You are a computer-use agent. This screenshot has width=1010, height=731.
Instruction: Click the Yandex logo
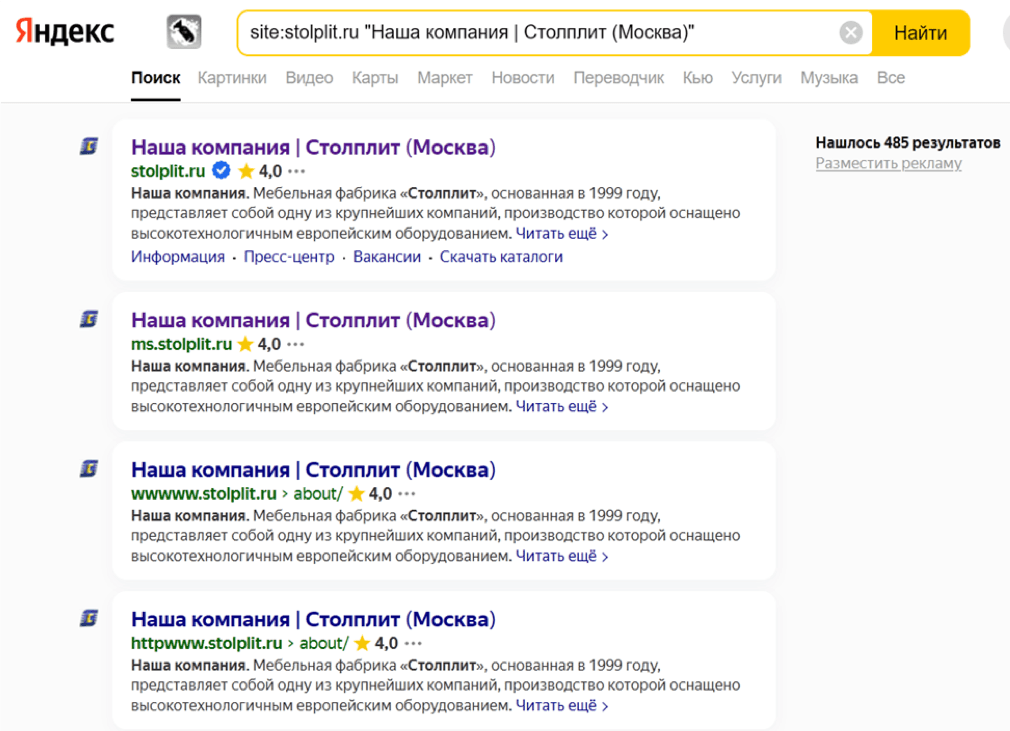(65, 32)
